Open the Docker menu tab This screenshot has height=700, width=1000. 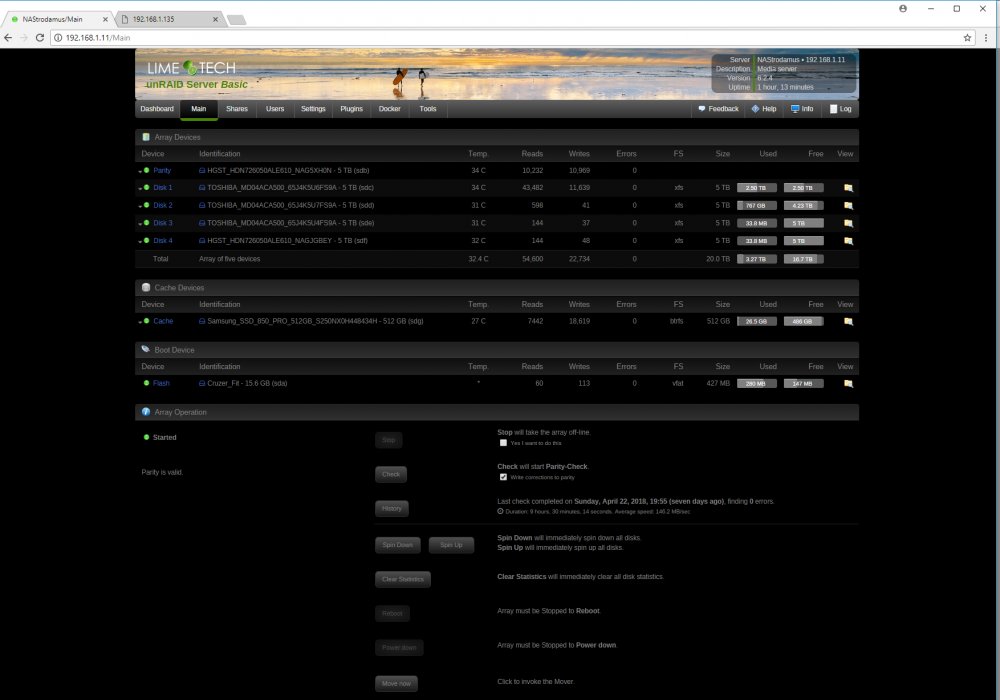click(390, 109)
